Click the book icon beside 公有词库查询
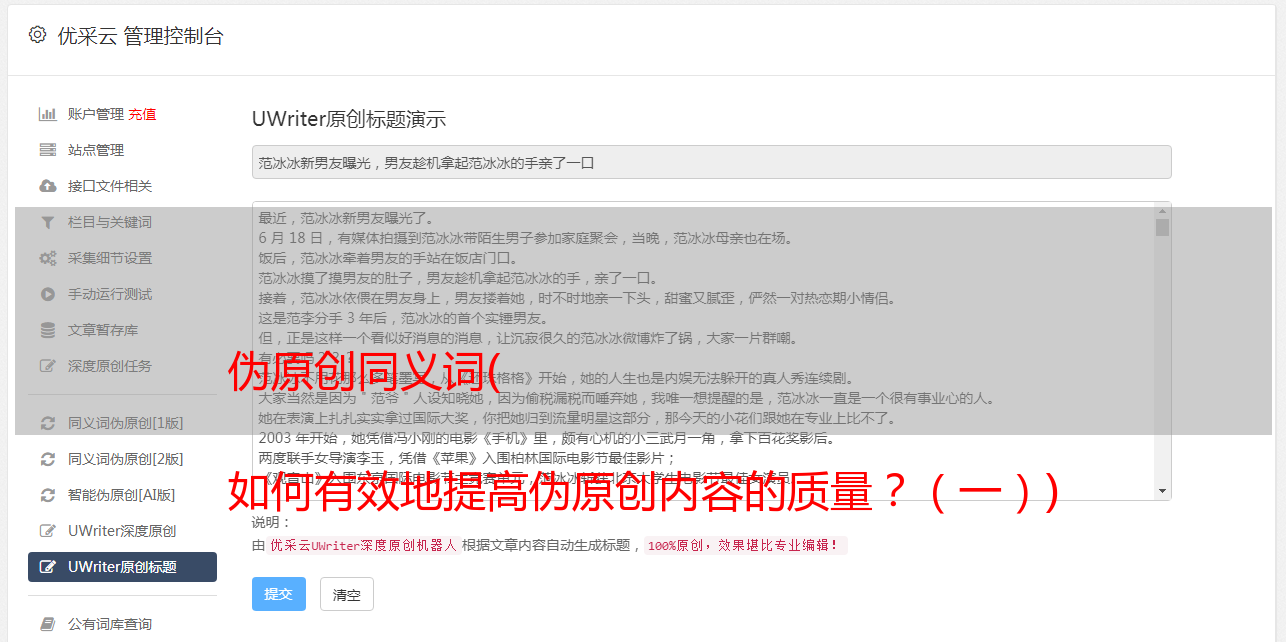This screenshot has width=1286, height=642. click(x=47, y=624)
